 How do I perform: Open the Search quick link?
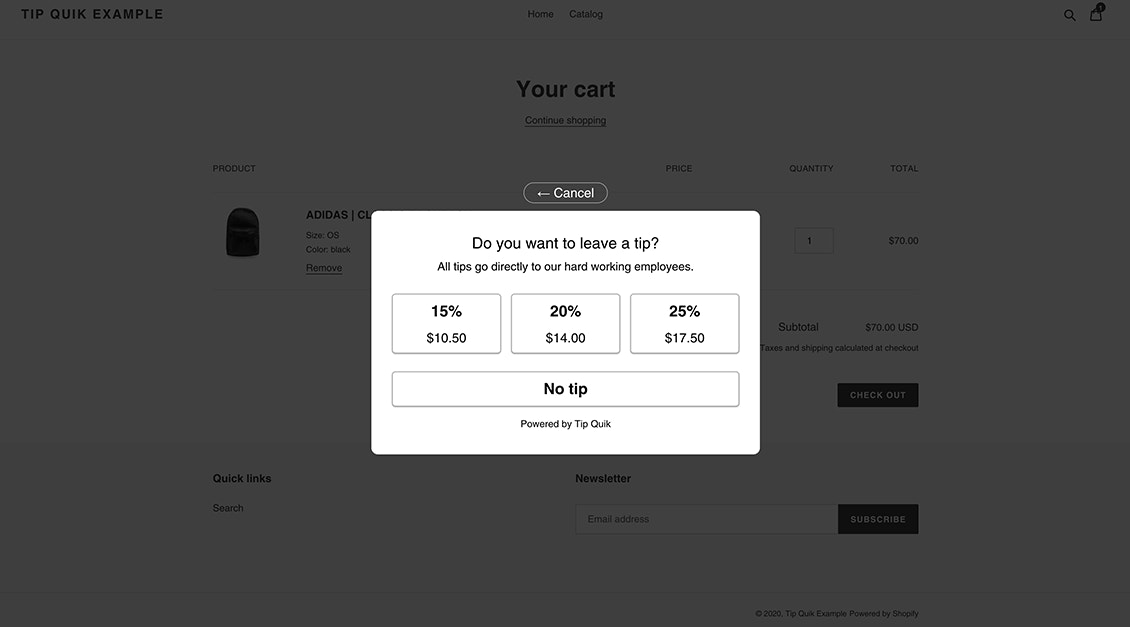[x=228, y=508]
